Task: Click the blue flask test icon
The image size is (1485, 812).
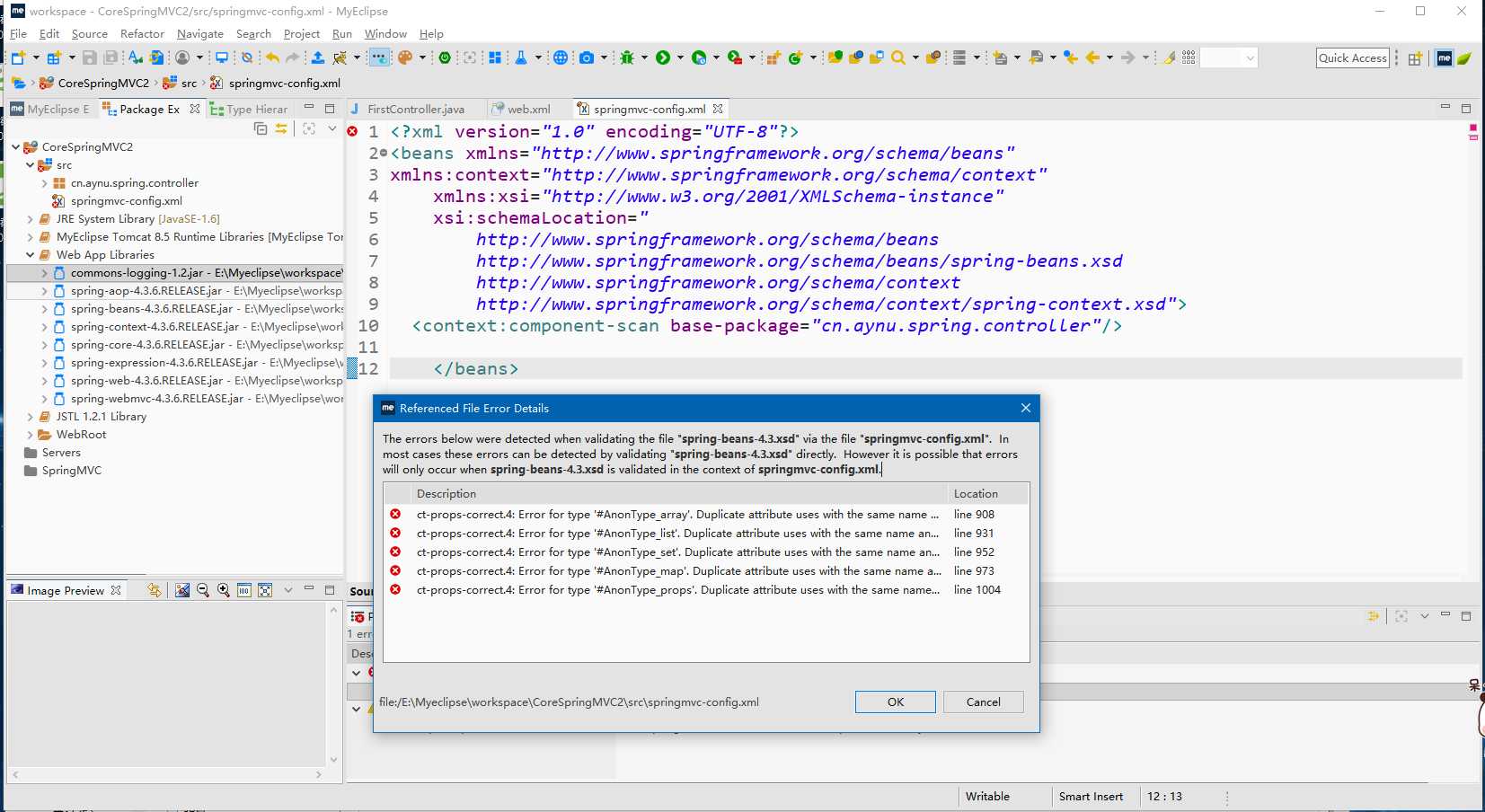Action: [x=521, y=57]
